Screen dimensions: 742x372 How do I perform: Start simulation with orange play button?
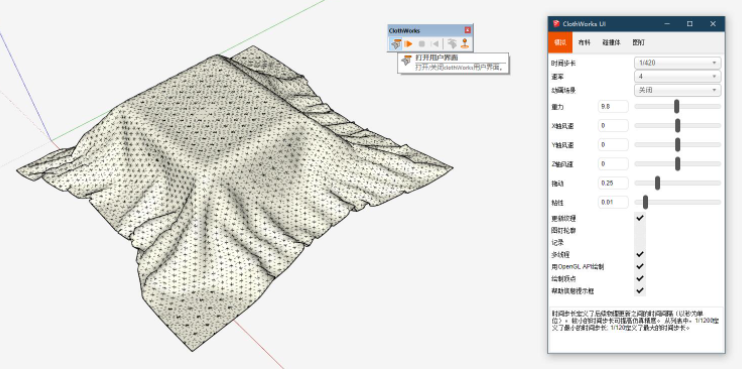409,44
